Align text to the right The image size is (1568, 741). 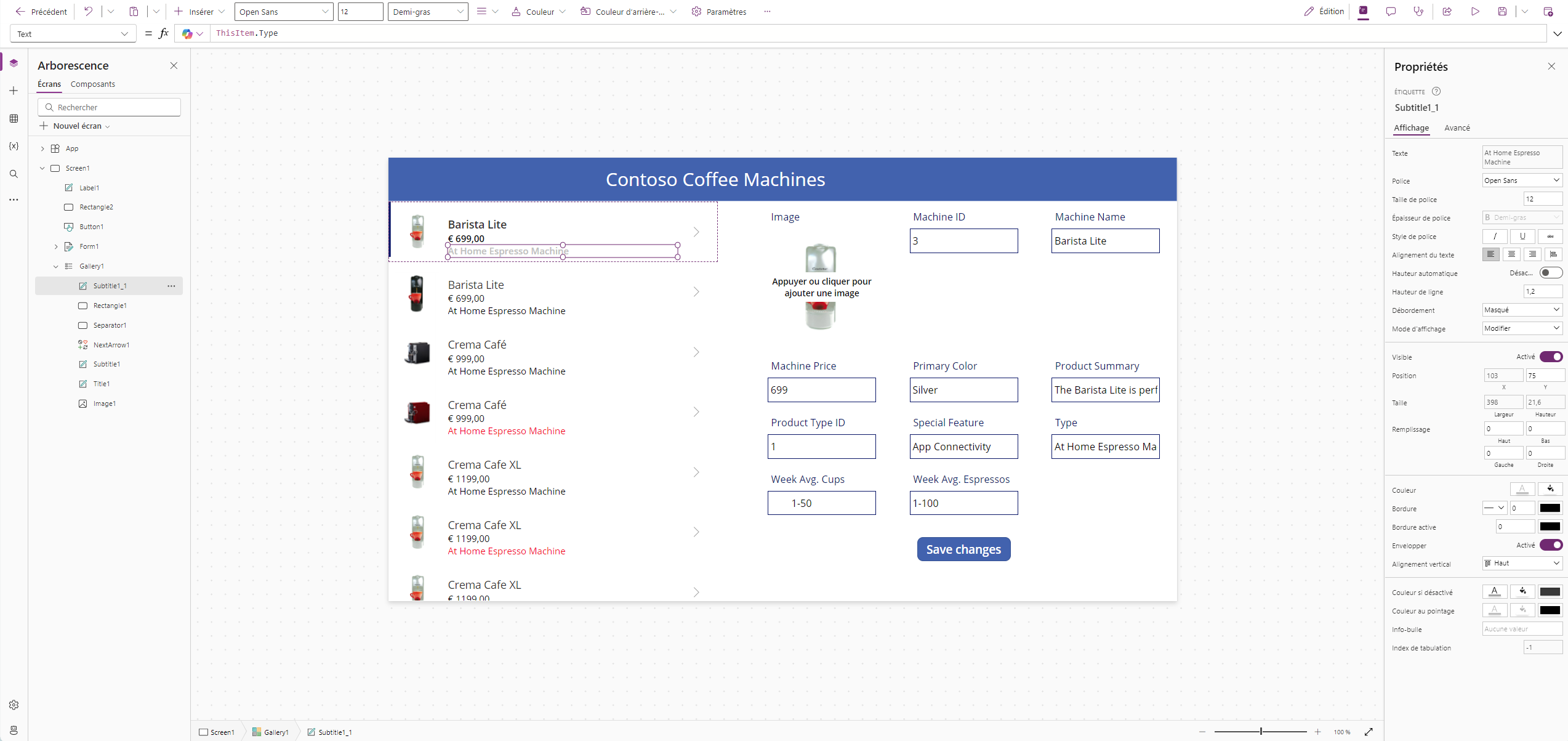tap(1532, 254)
